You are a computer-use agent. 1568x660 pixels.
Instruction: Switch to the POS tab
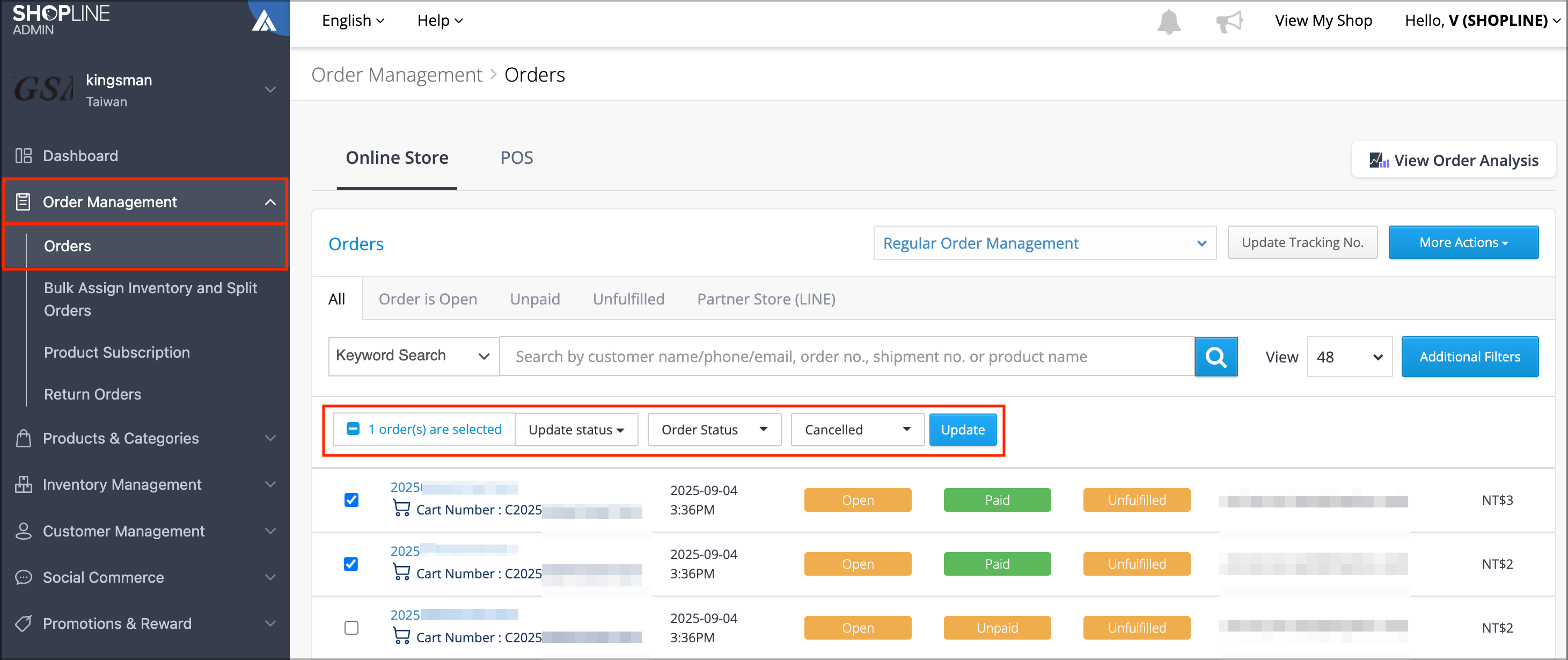(x=516, y=158)
